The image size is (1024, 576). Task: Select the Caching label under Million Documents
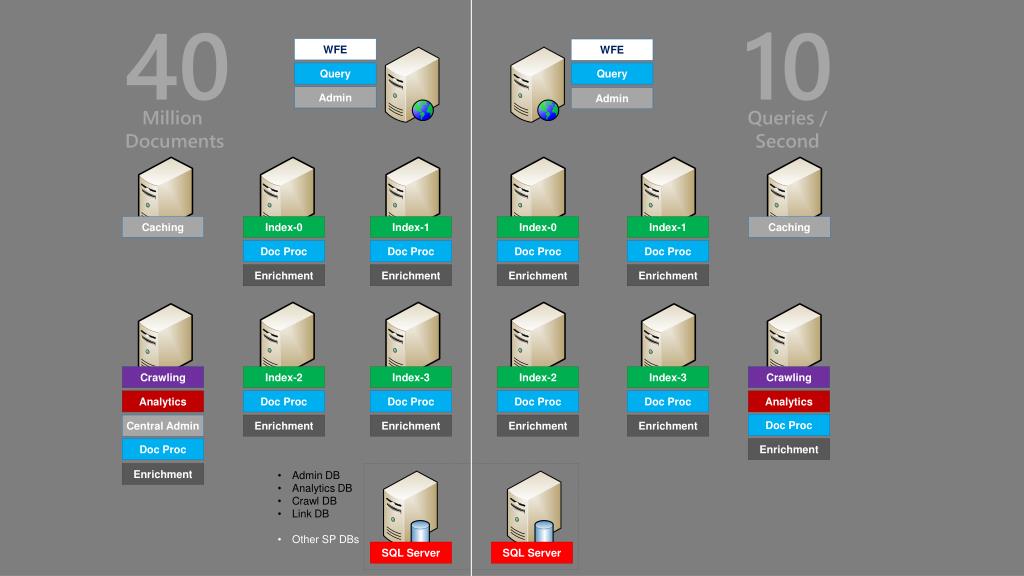coord(163,227)
